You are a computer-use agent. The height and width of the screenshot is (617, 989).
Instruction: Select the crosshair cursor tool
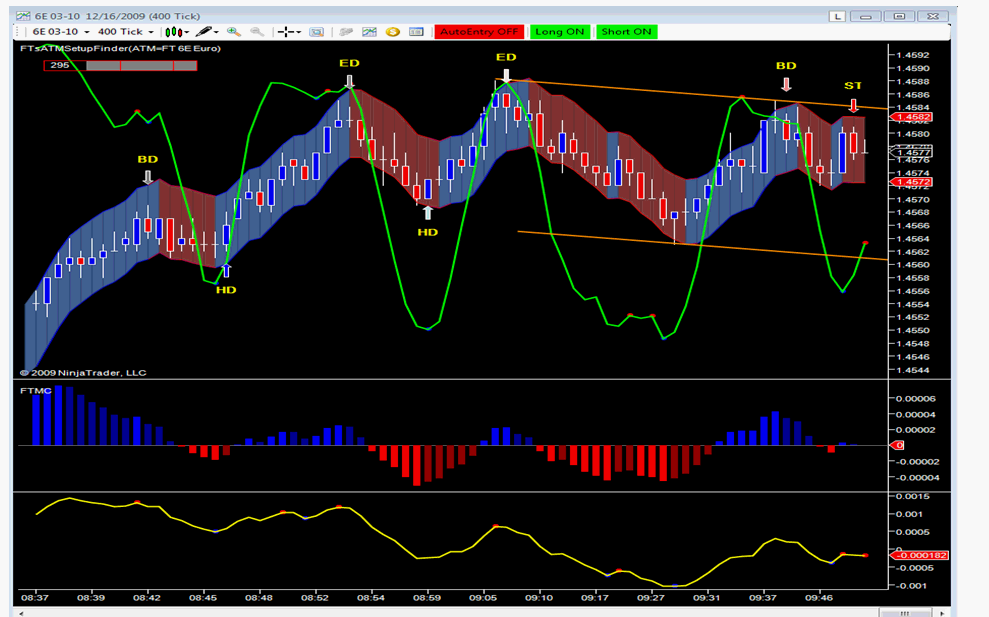[x=286, y=32]
